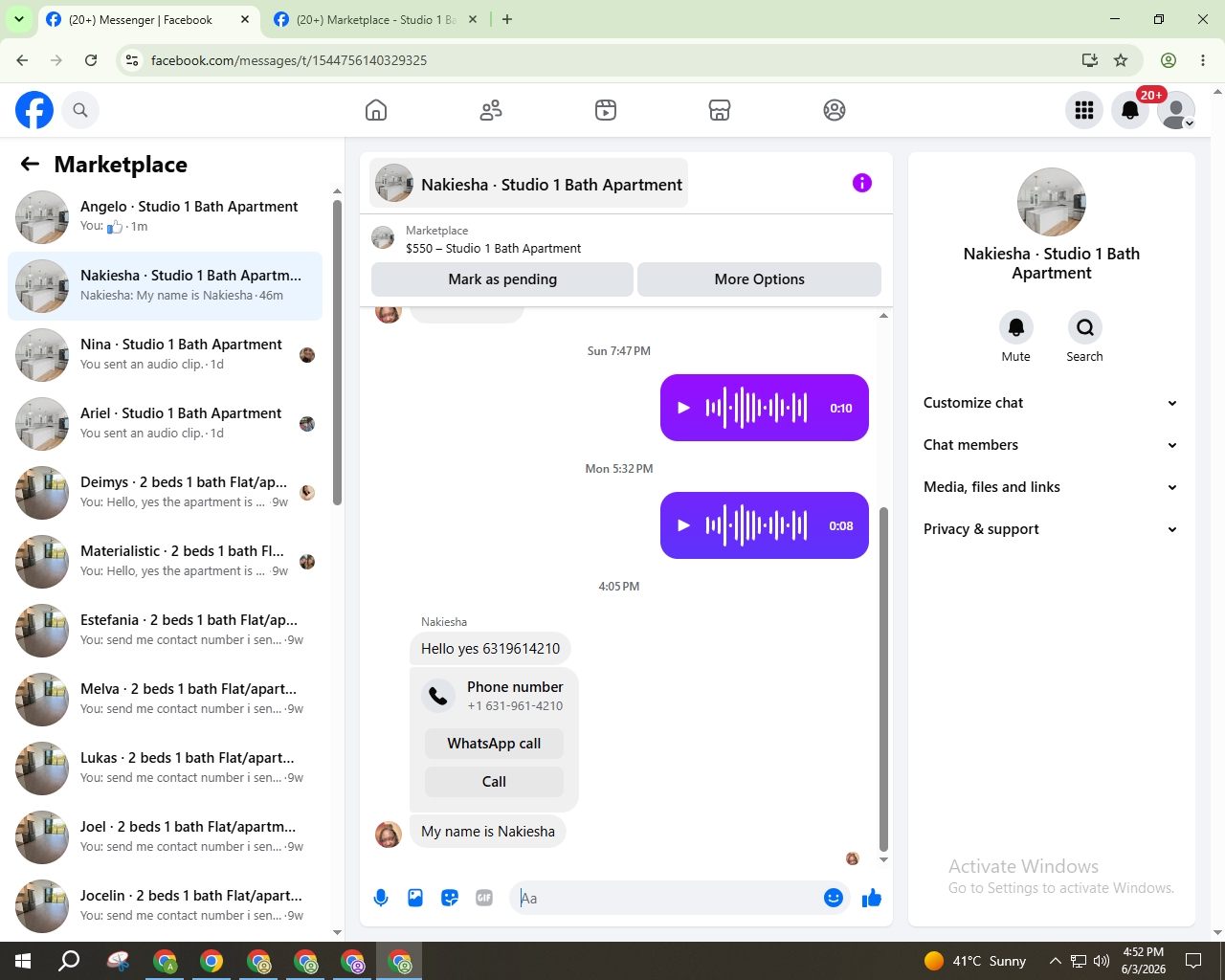
Task: Open the Windows Start menu
Action: pos(23,961)
